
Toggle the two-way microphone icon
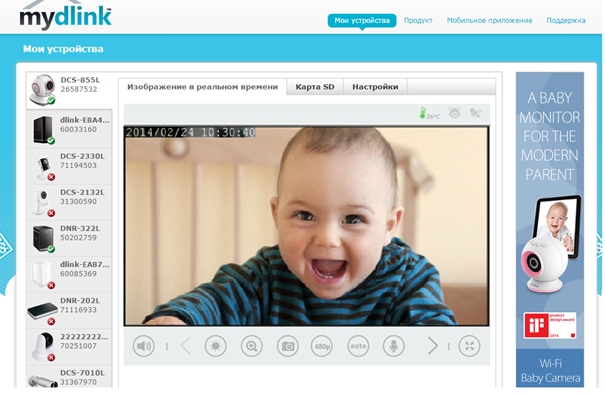pyautogui.click(x=394, y=346)
